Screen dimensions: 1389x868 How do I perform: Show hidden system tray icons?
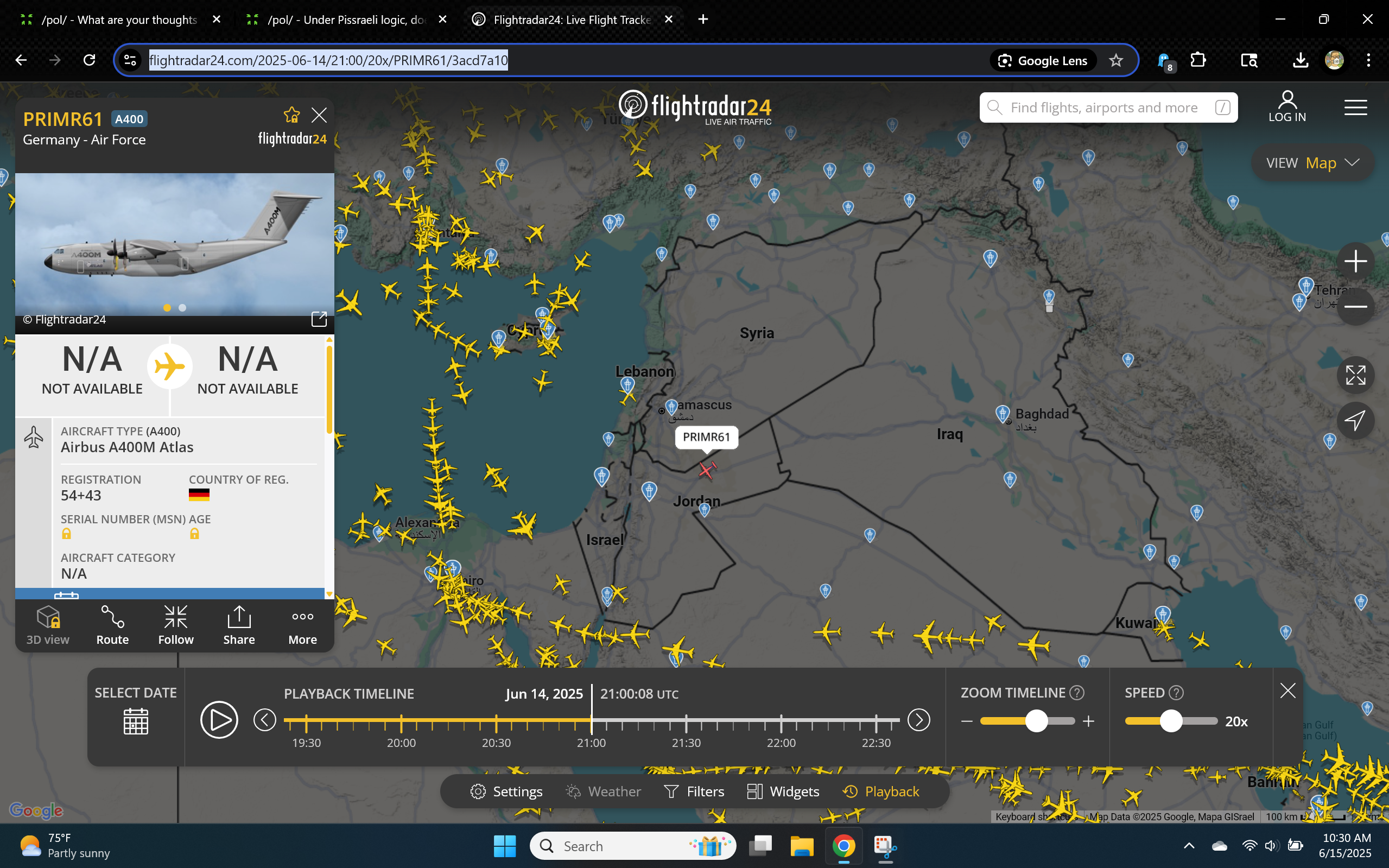pos(1189,846)
